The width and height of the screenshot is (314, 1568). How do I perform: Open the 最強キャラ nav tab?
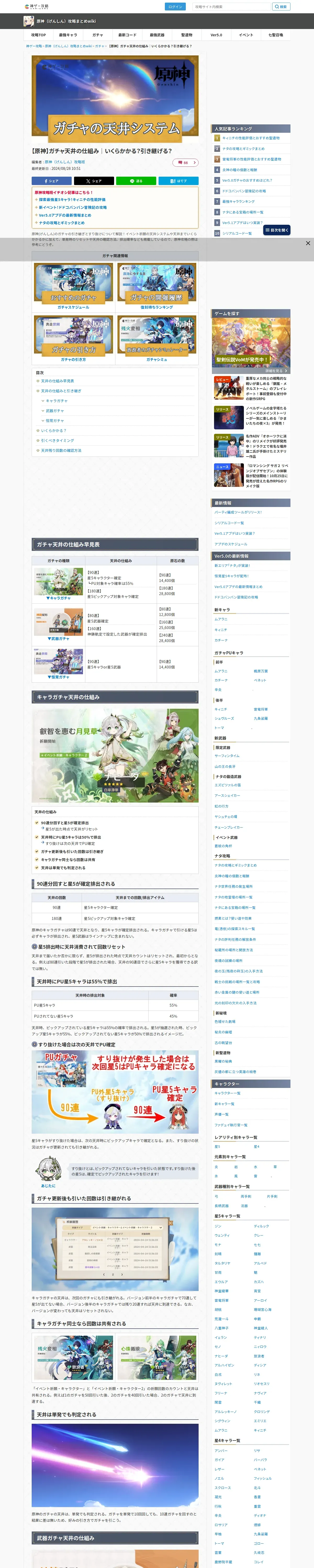click(x=68, y=35)
